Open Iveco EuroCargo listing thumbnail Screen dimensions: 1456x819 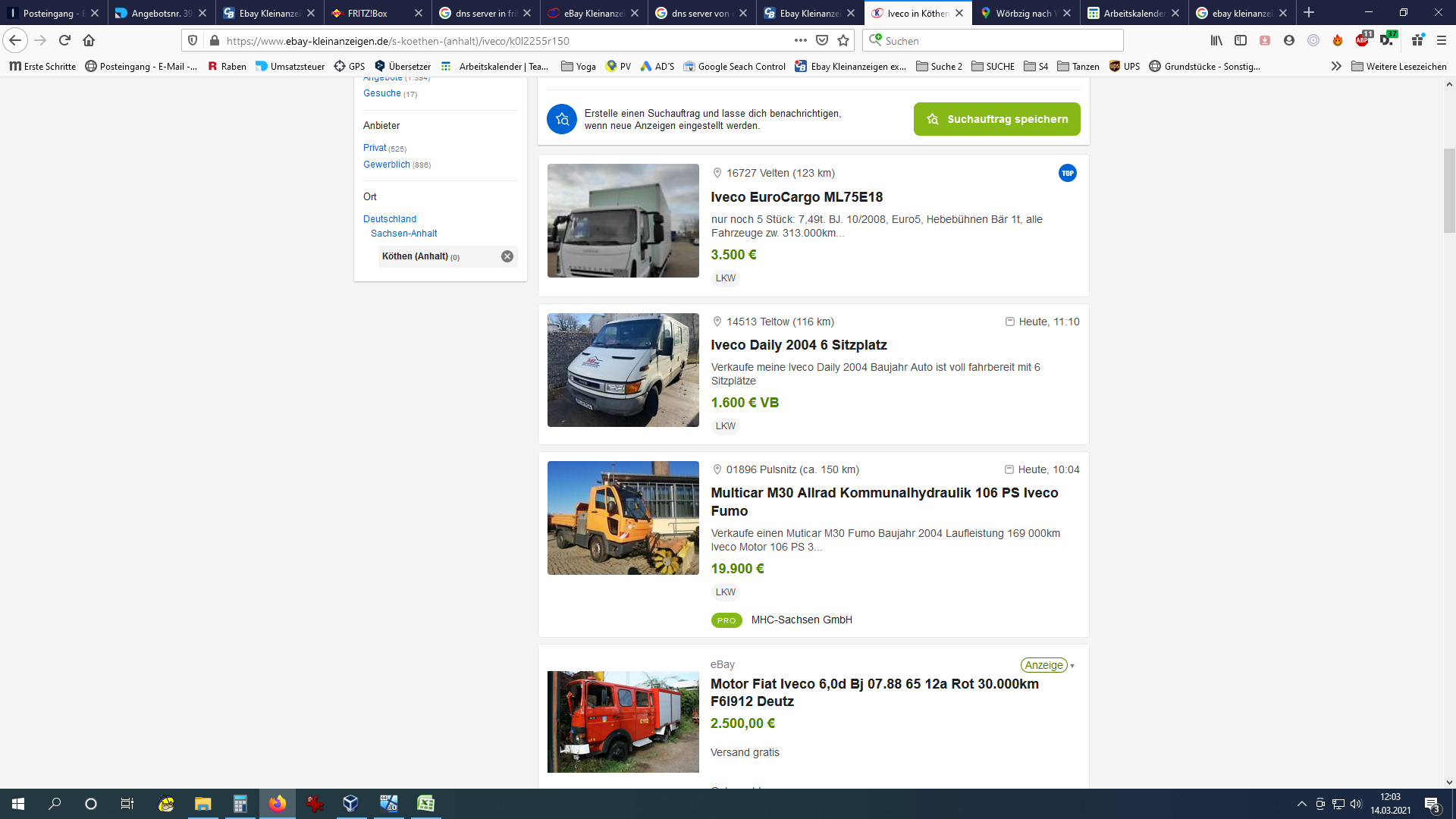point(623,221)
